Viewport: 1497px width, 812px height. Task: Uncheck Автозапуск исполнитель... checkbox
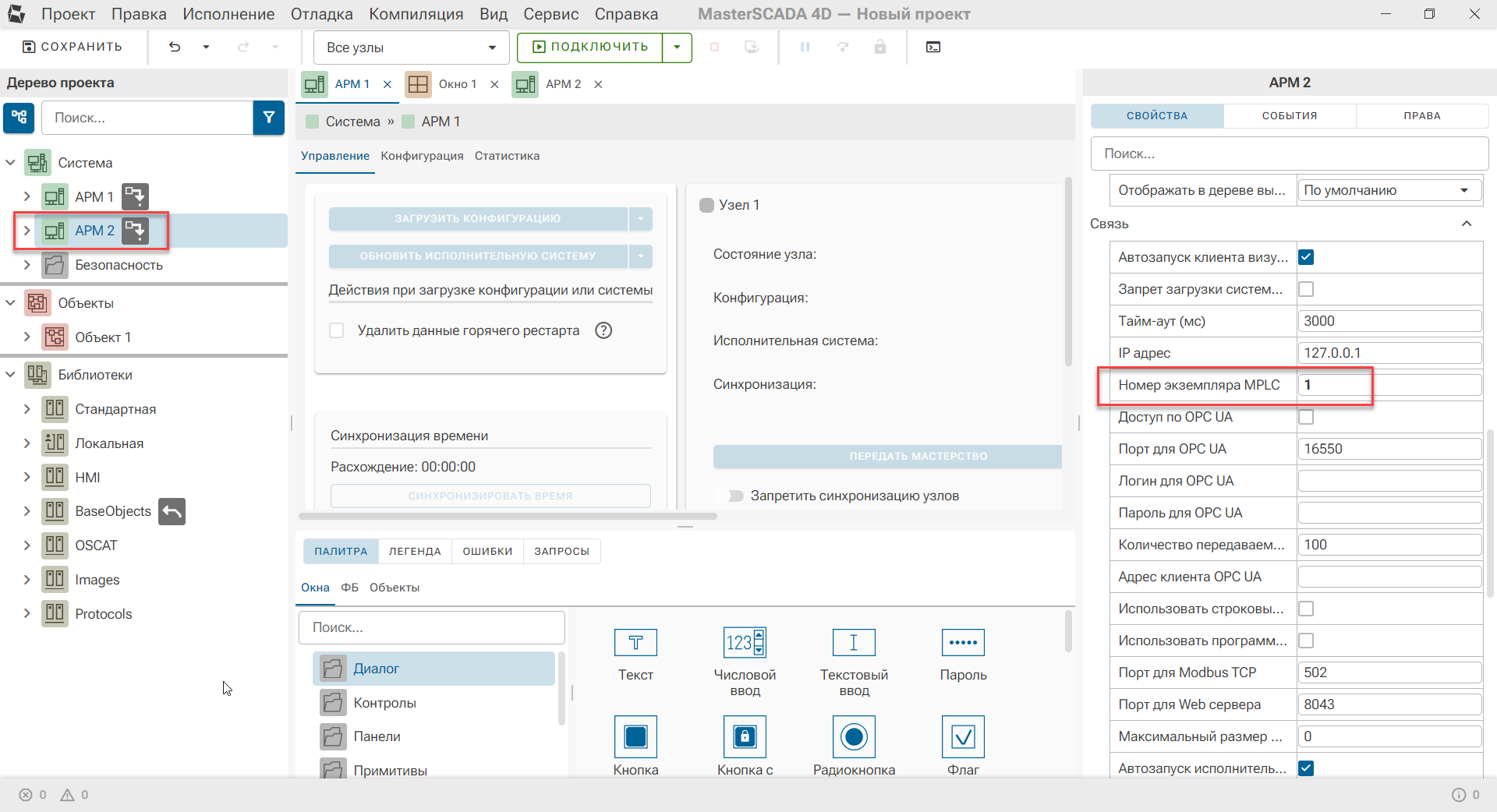point(1306,768)
